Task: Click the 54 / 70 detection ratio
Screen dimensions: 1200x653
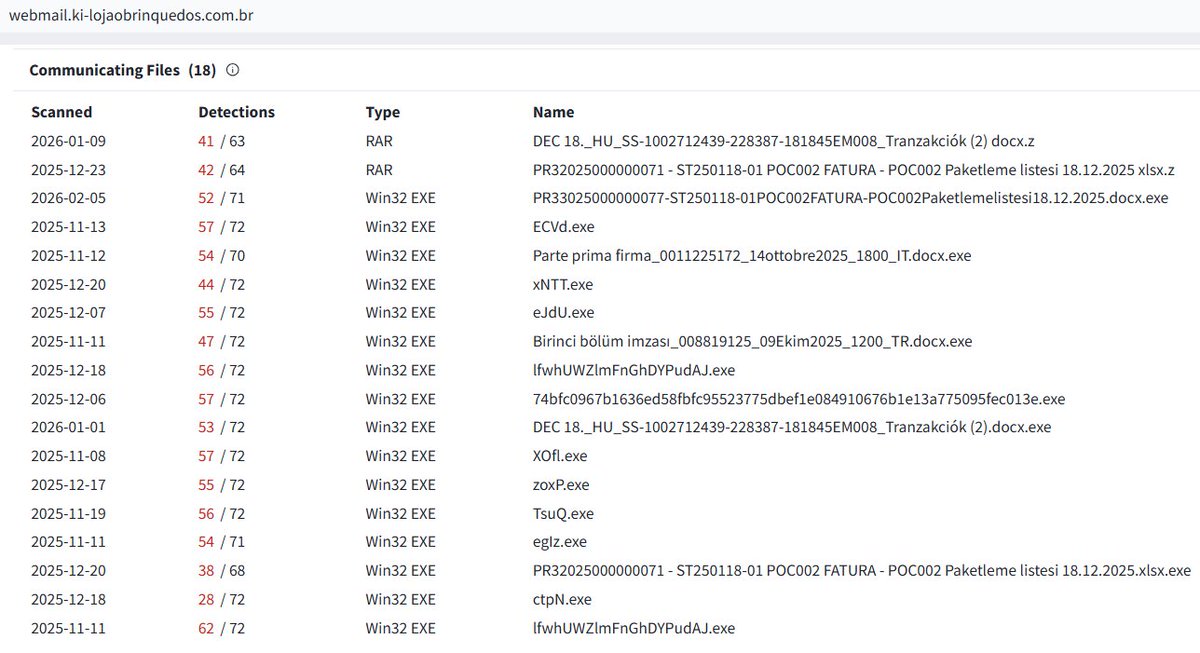Action: click(221, 255)
